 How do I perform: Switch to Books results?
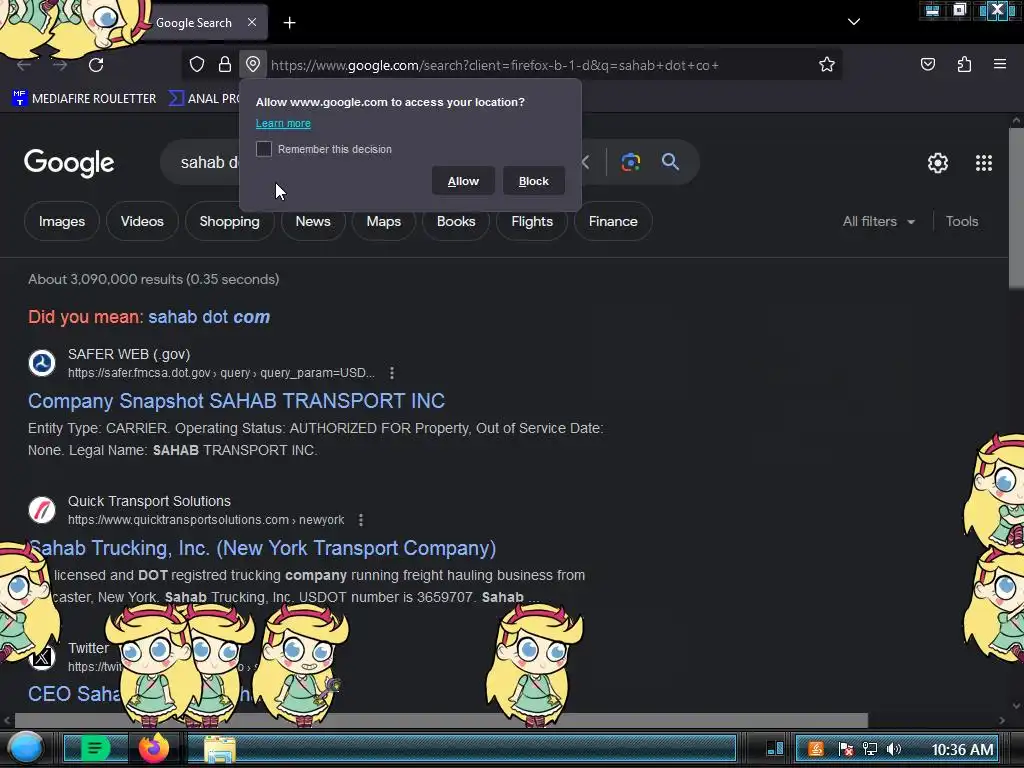pos(456,221)
